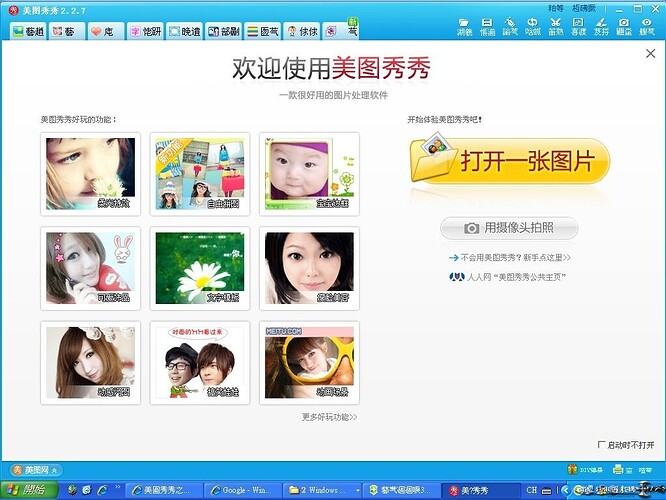Click the open-folder toolbar icon

pos(464,27)
